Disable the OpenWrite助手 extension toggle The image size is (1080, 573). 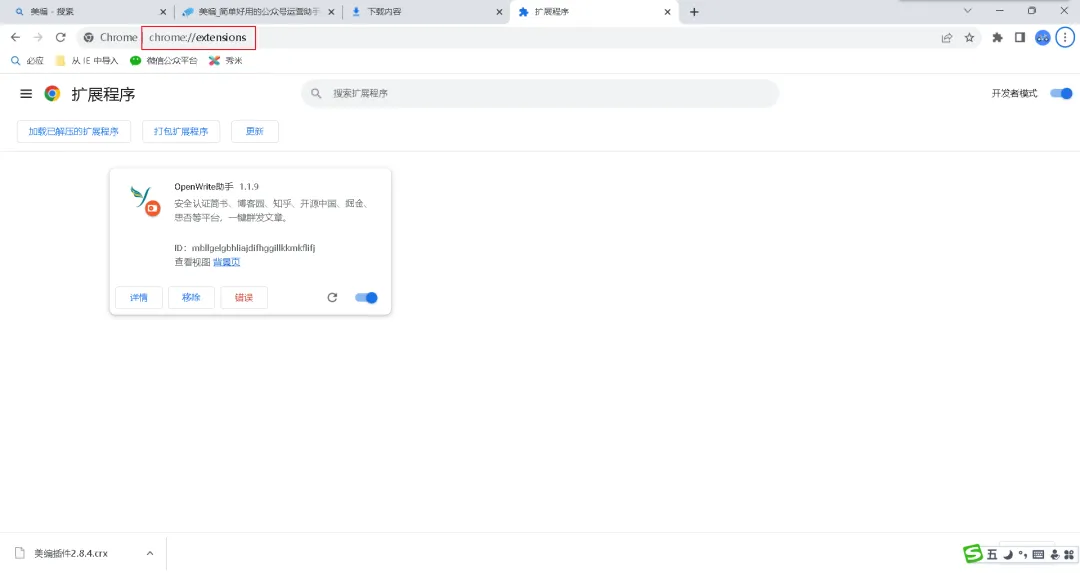click(x=366, y=298)
